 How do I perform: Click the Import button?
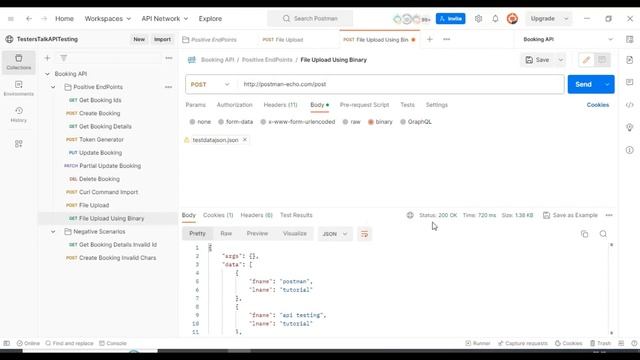click(162, 40)
